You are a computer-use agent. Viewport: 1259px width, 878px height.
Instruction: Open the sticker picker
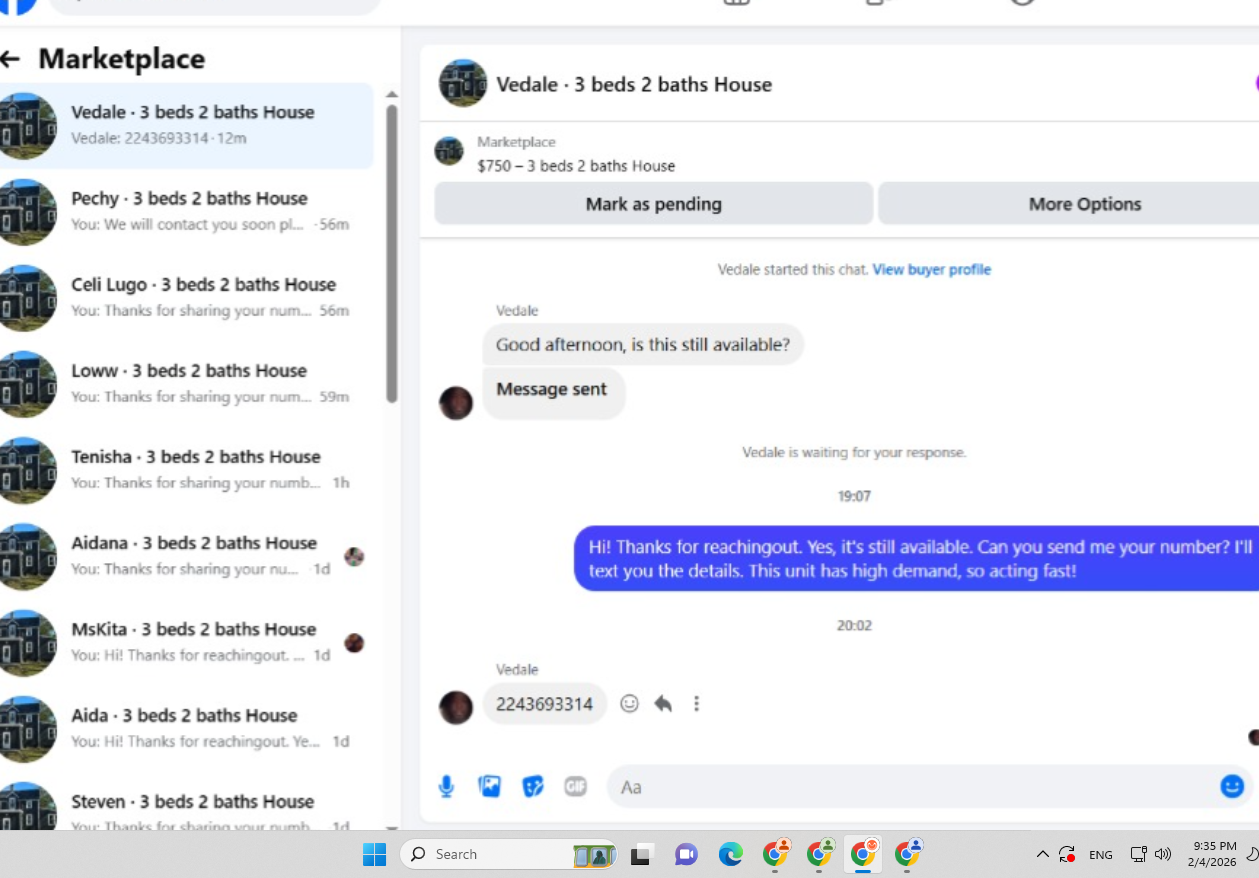pyautogui.click(x=533, y=787)
